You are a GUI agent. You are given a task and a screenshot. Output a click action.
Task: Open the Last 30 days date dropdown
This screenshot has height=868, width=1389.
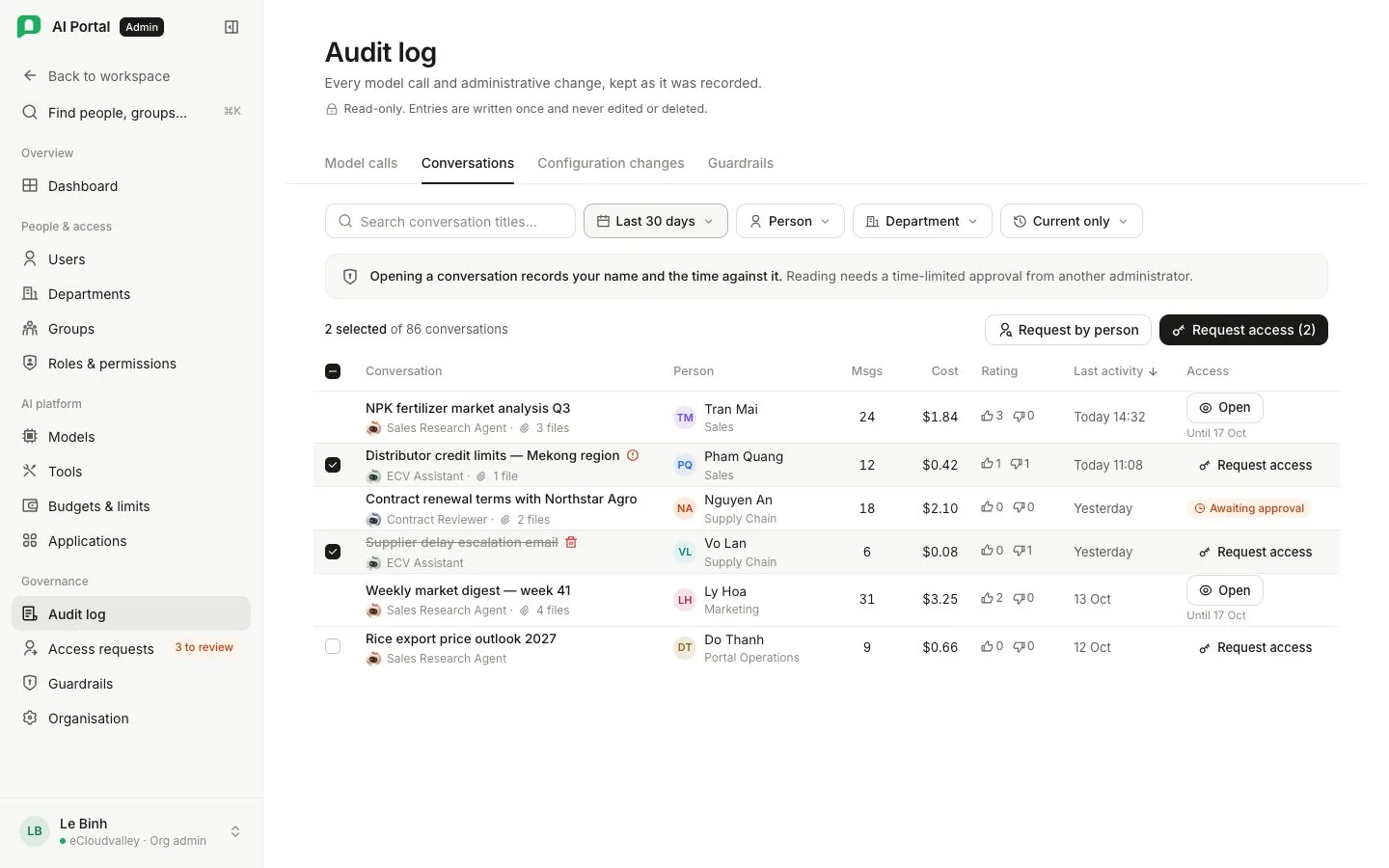point(656,221)
